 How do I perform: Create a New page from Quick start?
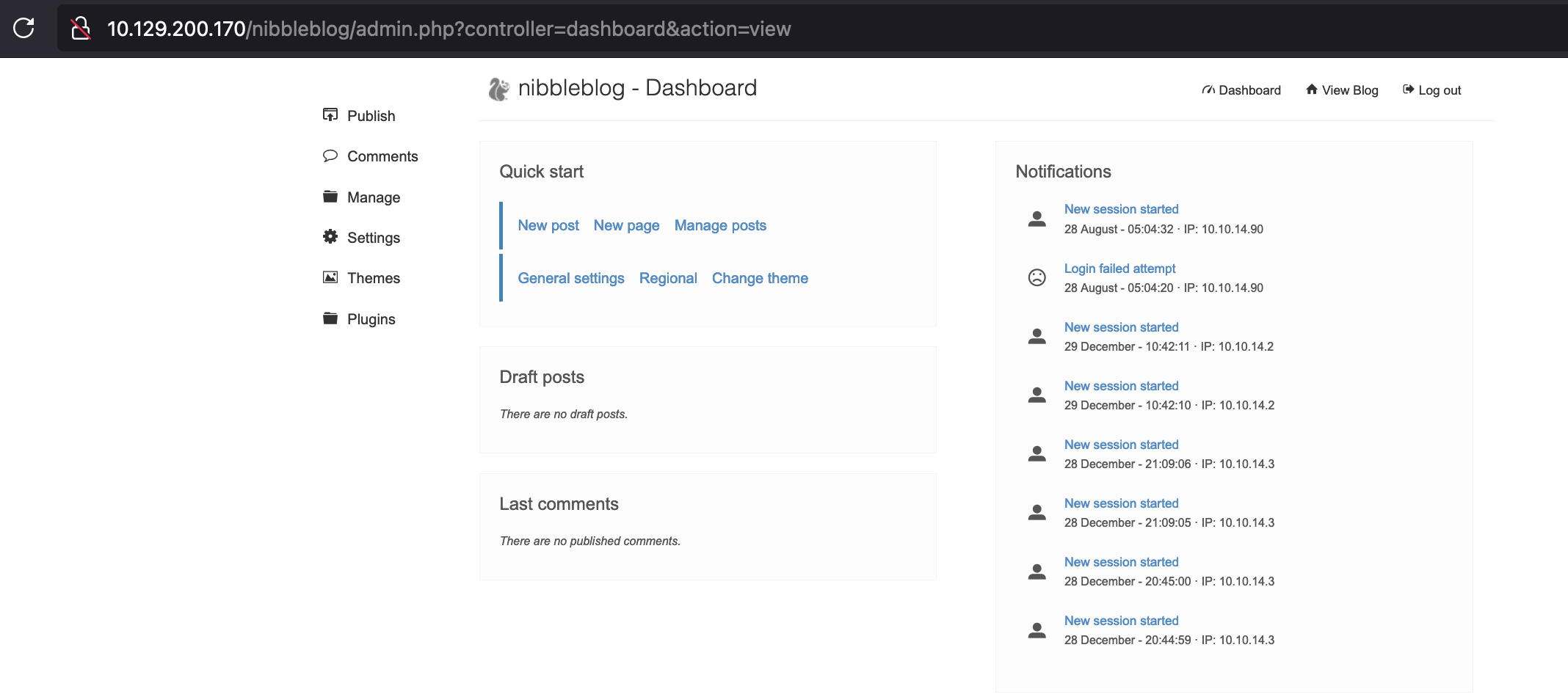[626, 225]
